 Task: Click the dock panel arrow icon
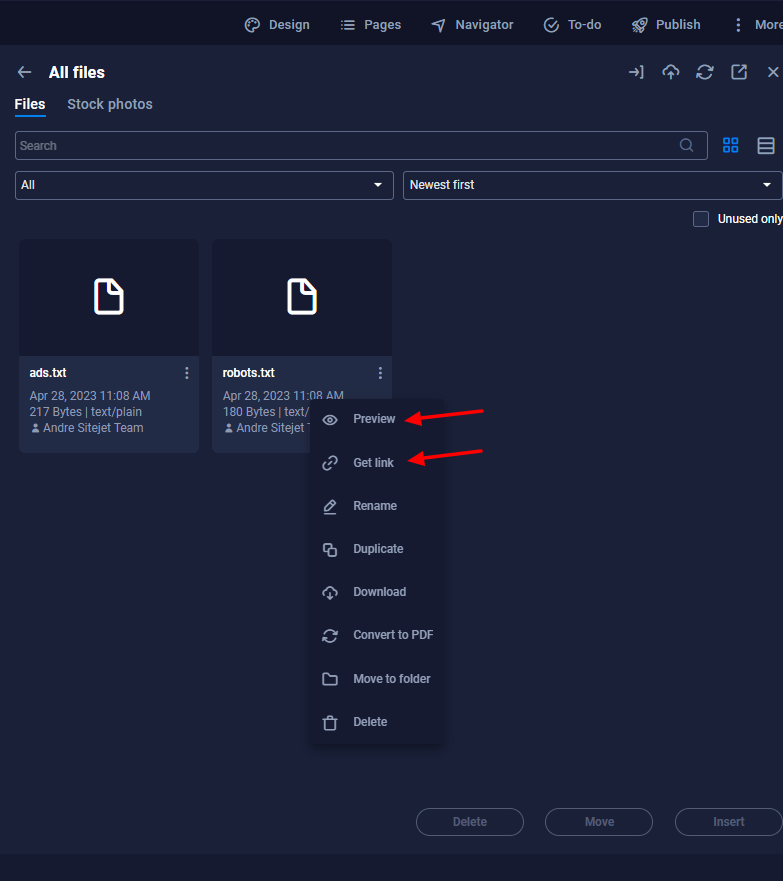pyautogui.click(x=636, y=72)
